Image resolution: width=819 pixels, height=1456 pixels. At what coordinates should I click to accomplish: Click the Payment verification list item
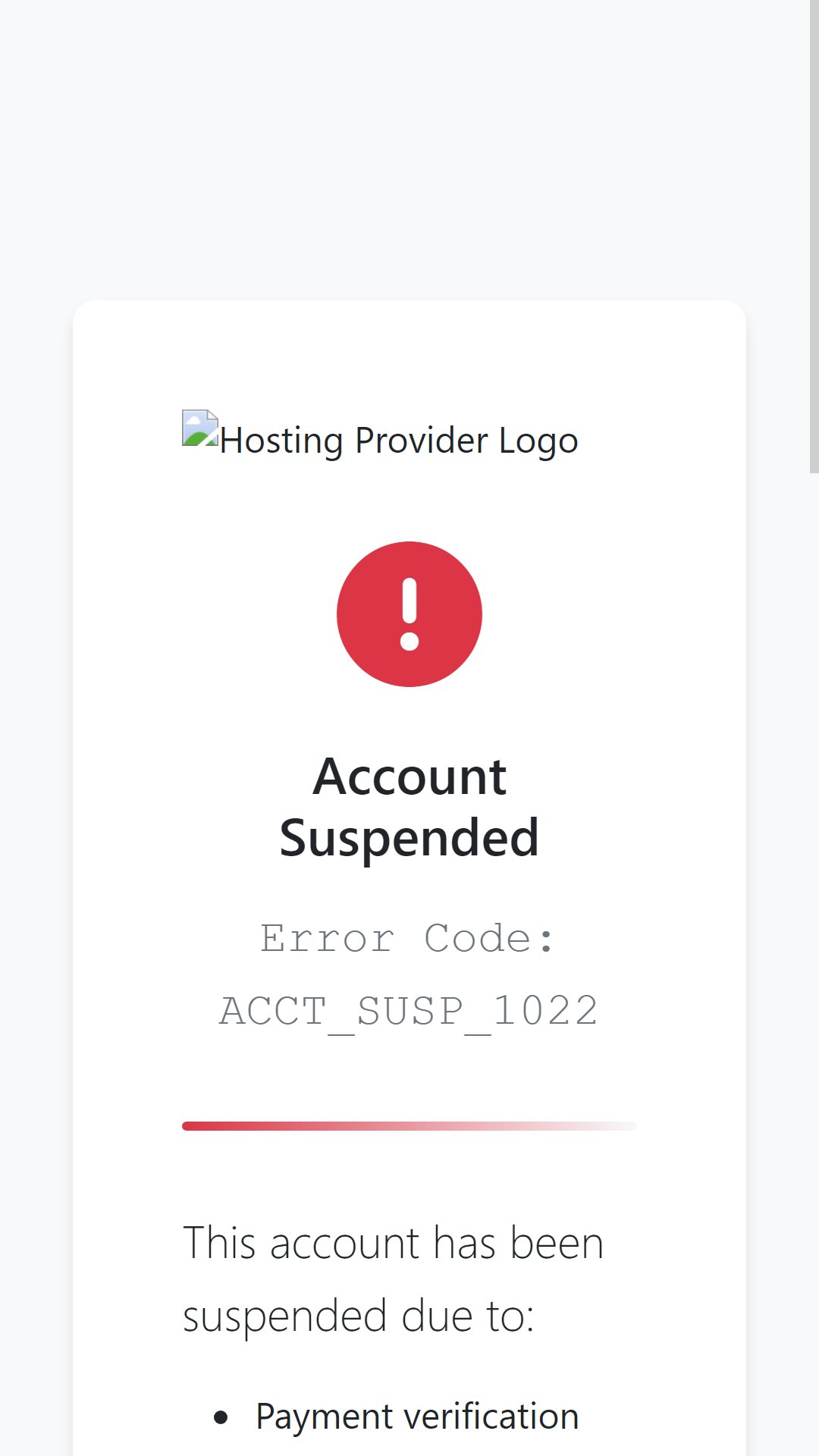pos(417,1417)
